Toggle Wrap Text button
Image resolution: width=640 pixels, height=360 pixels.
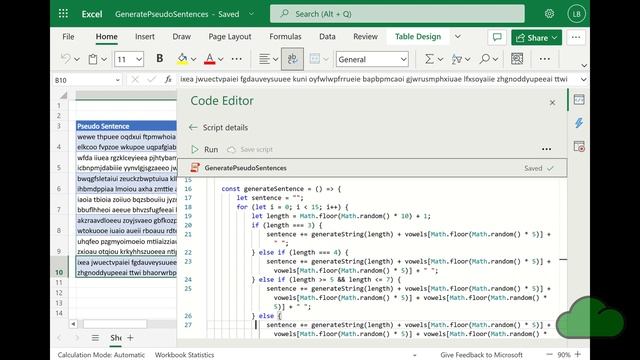coord(292,59)
